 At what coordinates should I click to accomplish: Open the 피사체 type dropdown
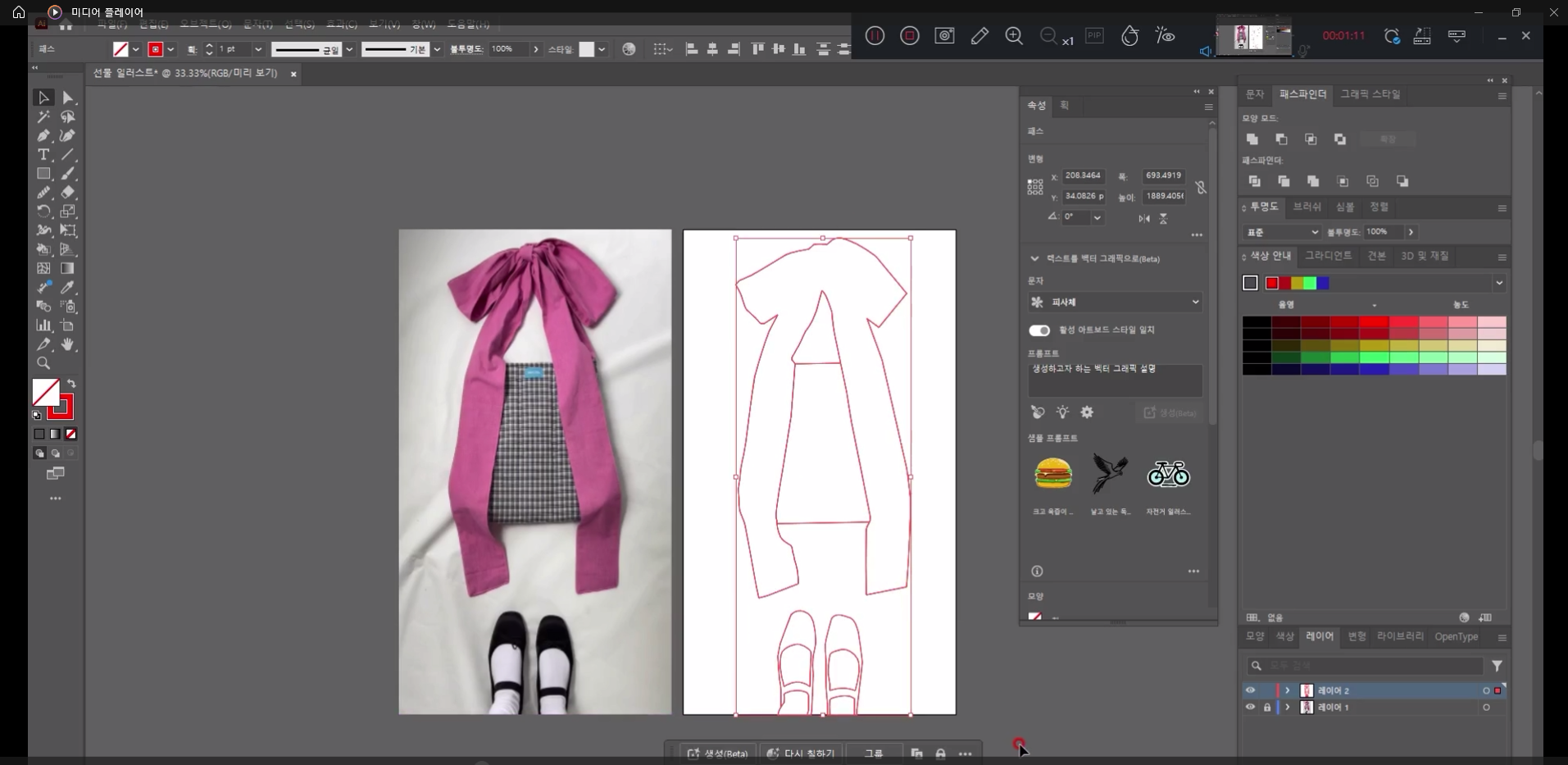tap(1115, 303)
